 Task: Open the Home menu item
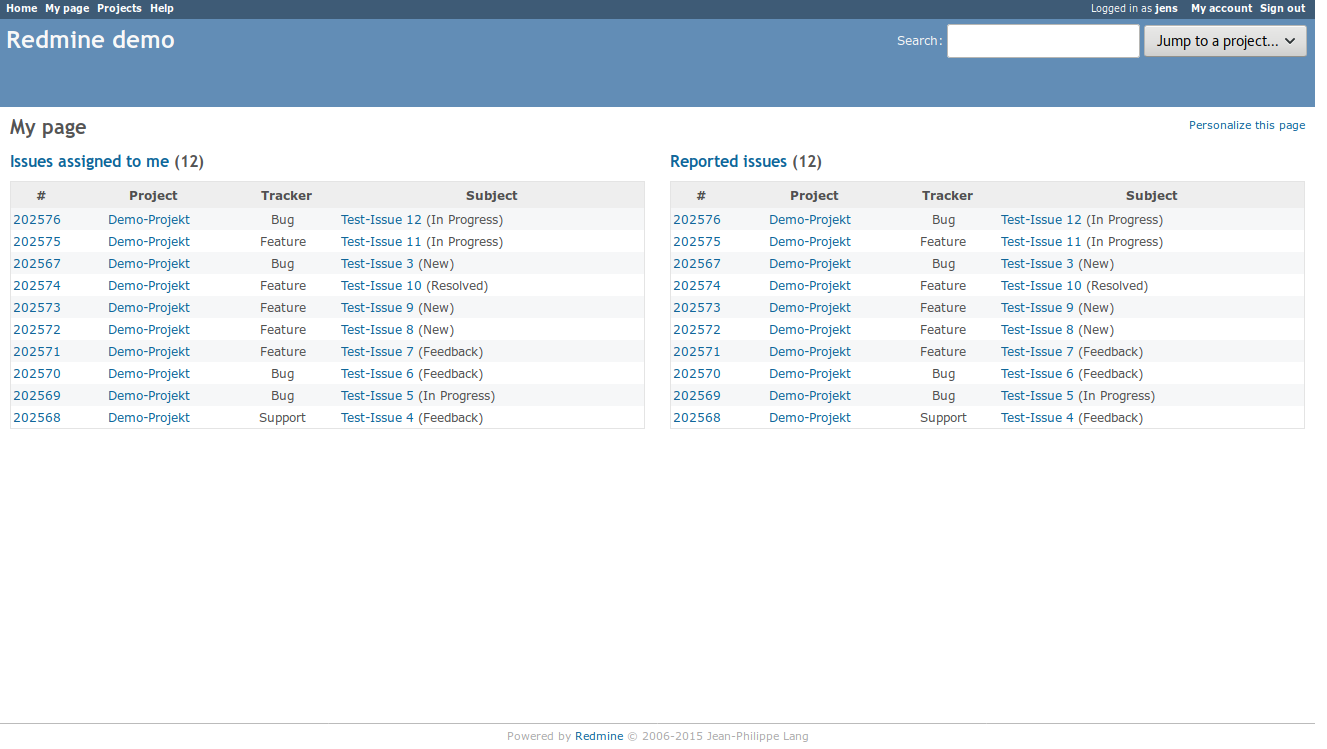pyautogui.click(x=22, y=8)
